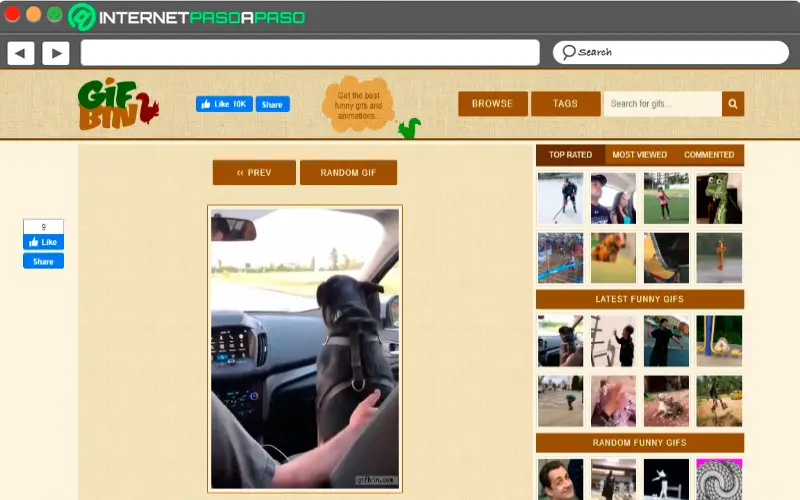
Task: Open random gif with spiral pattern
Action: 719,479
